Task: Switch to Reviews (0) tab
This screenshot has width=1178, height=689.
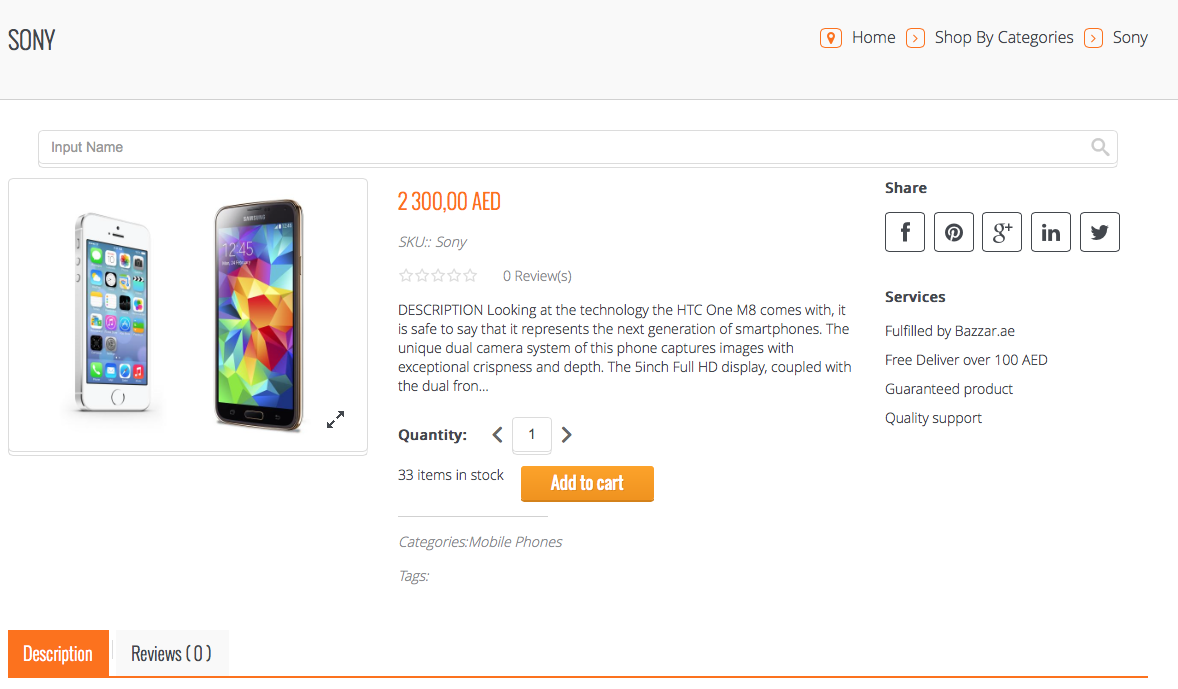Action: 171,654
